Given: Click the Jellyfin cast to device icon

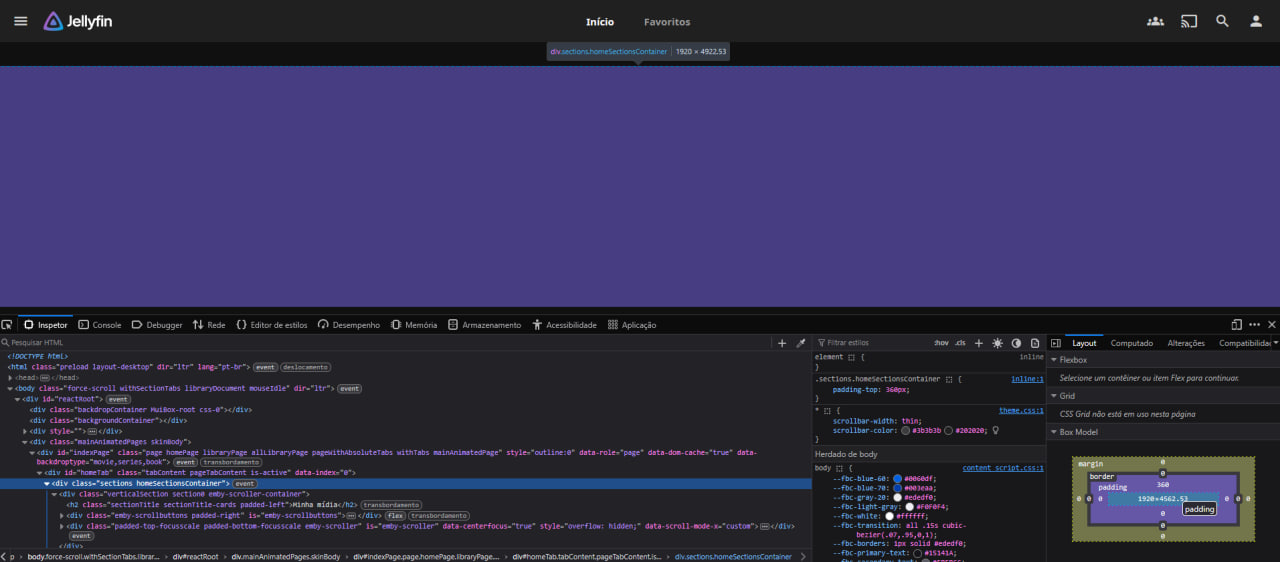Looking at the screenshot, I should [x=1189, y=21].
